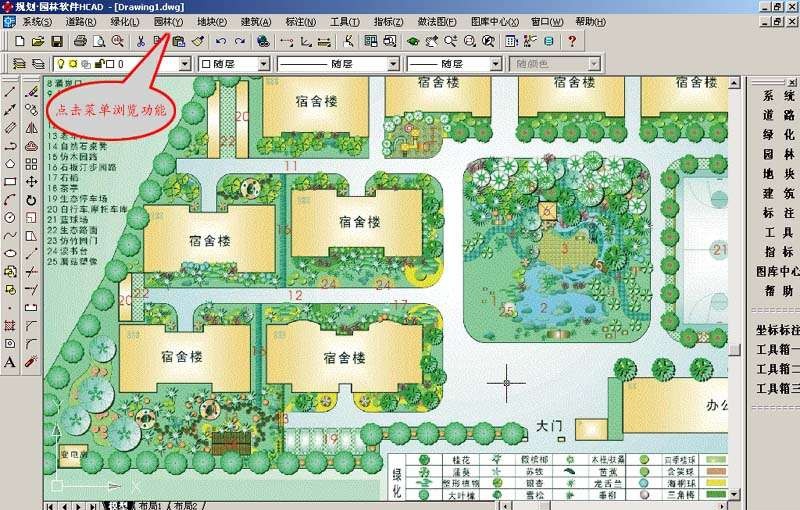Open the 系统(S) menu
The image size is (800, 510).
(x=37, y=22)
